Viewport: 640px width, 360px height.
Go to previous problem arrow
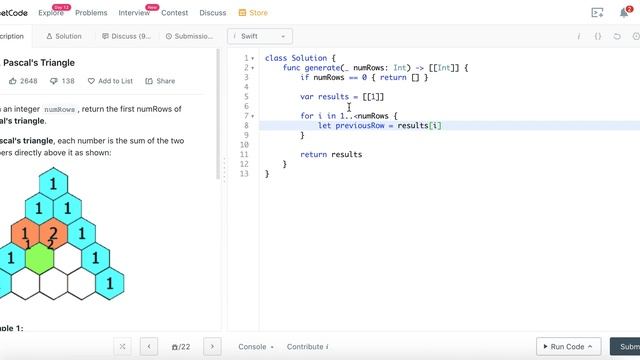(149, 347)
